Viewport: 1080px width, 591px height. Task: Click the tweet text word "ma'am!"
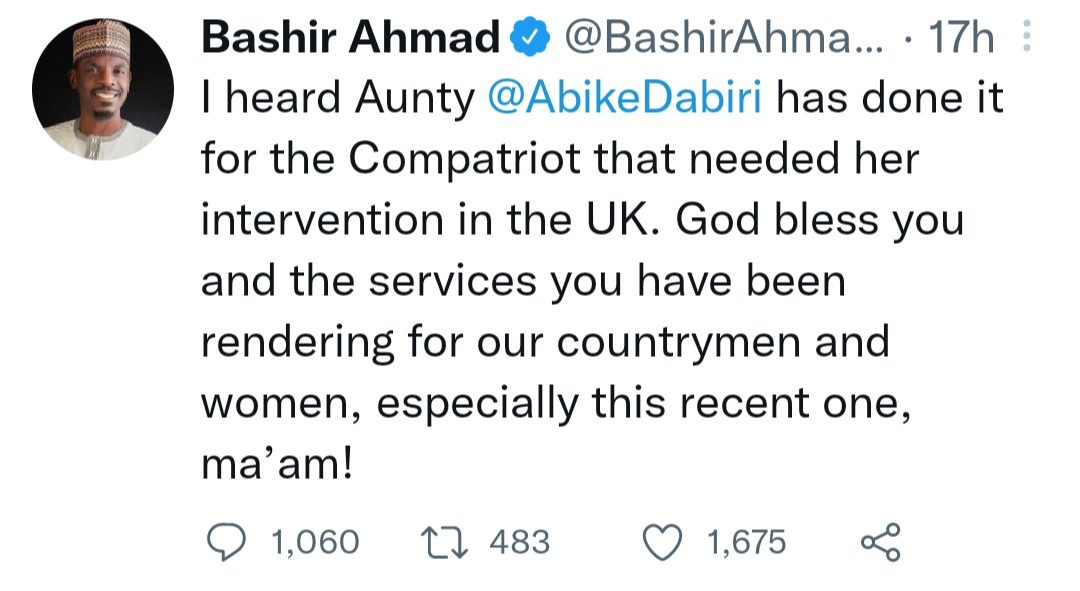click(x=278, y=465)
